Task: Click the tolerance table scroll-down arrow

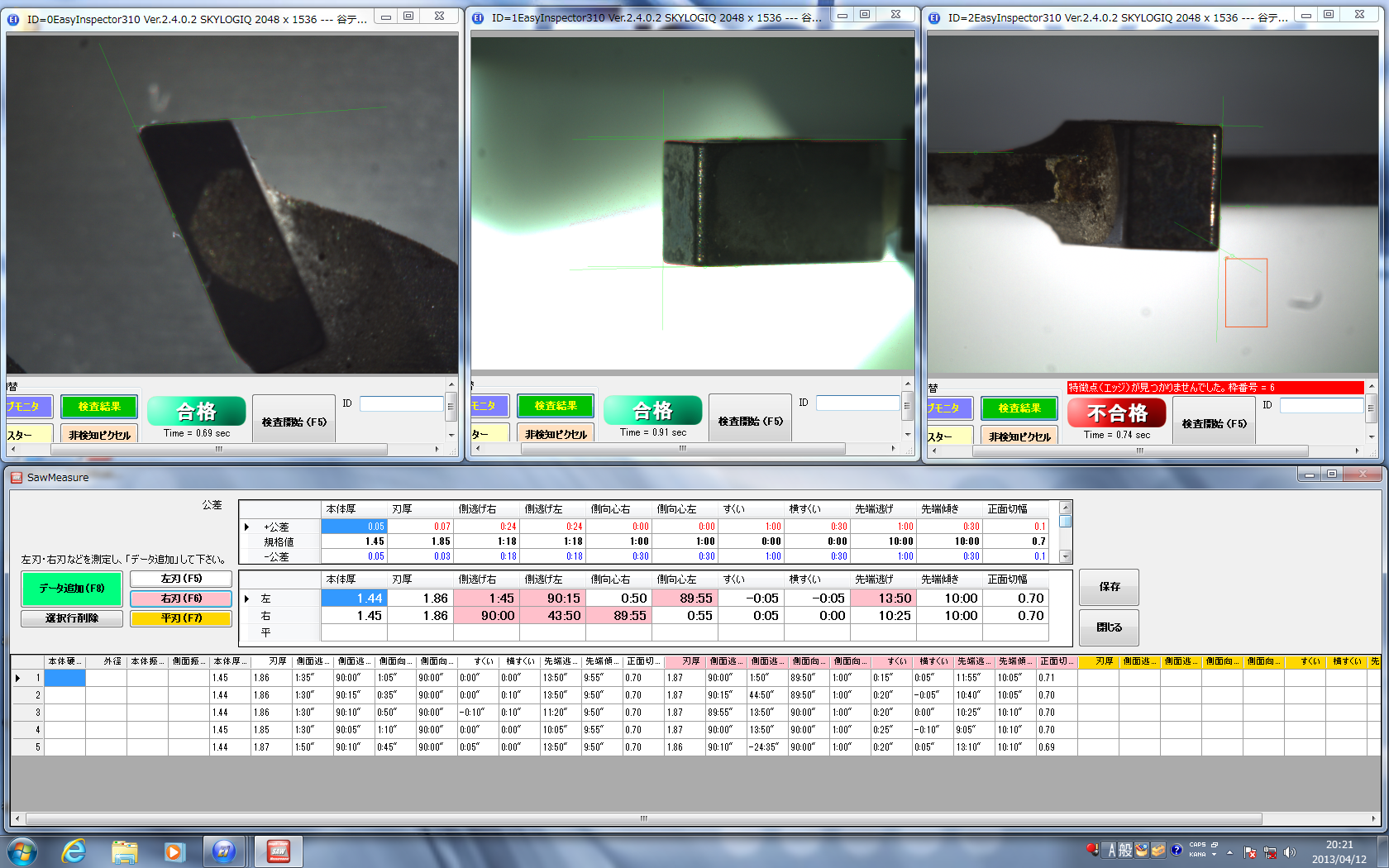Action: (1066, 556)
